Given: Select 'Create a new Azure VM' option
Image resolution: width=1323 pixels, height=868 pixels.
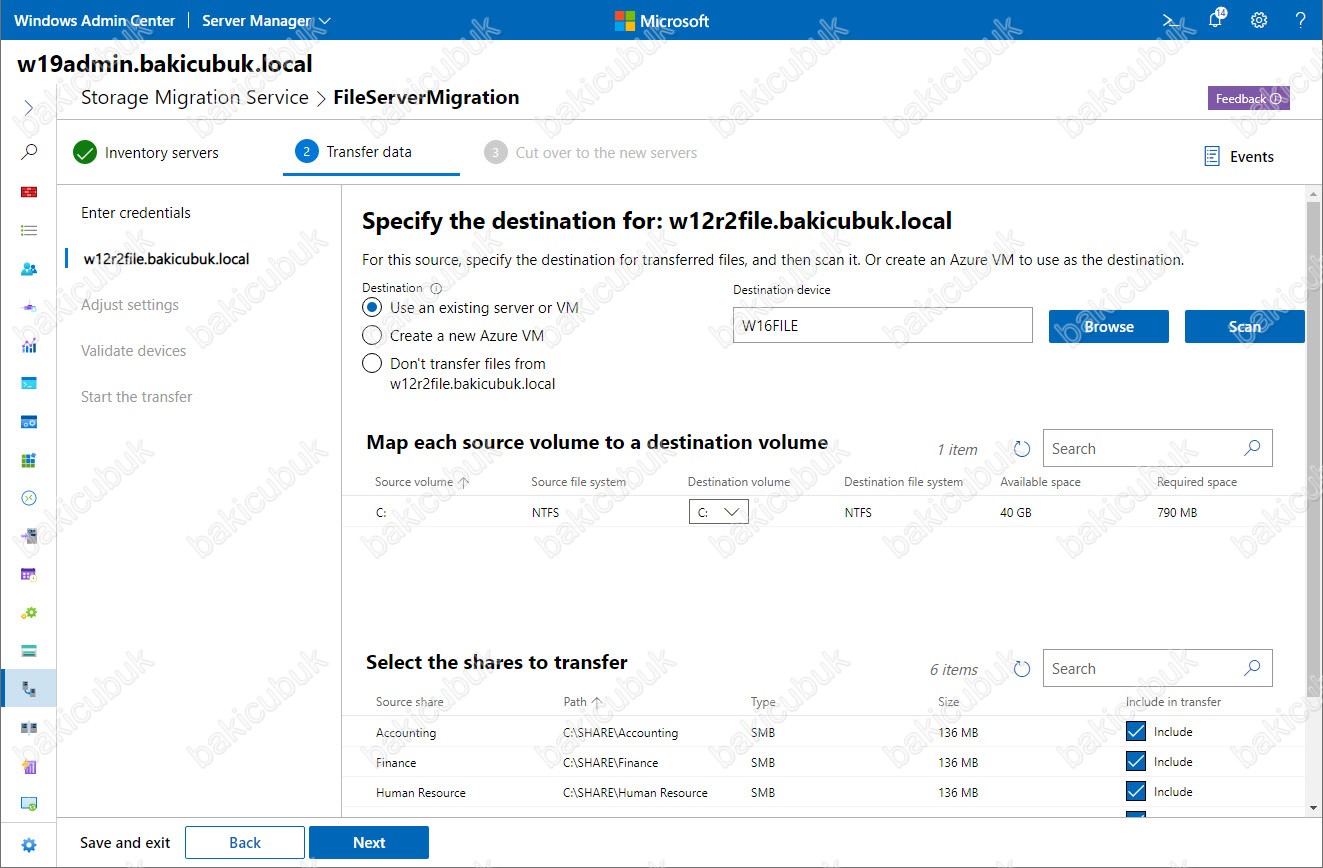Looking at the screenshot, I should (372, 336).
